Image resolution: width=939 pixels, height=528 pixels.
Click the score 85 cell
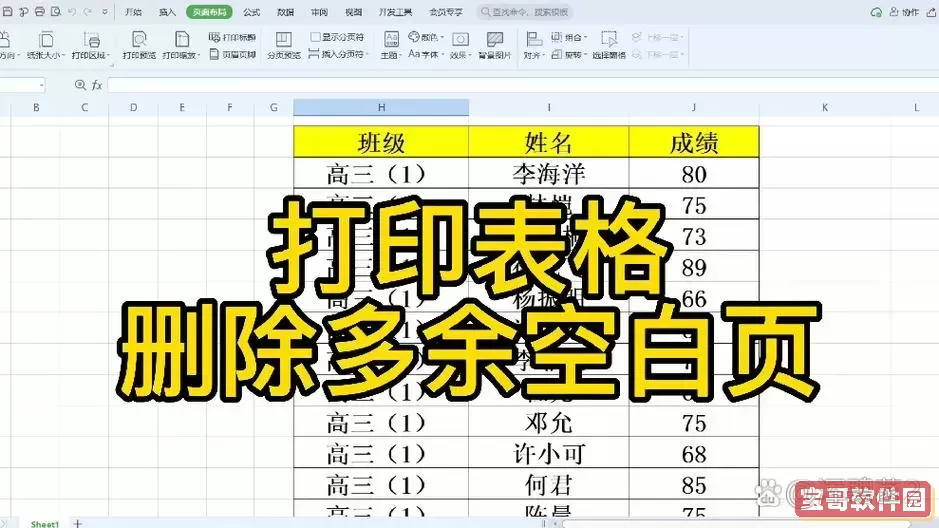coord(693,485)
